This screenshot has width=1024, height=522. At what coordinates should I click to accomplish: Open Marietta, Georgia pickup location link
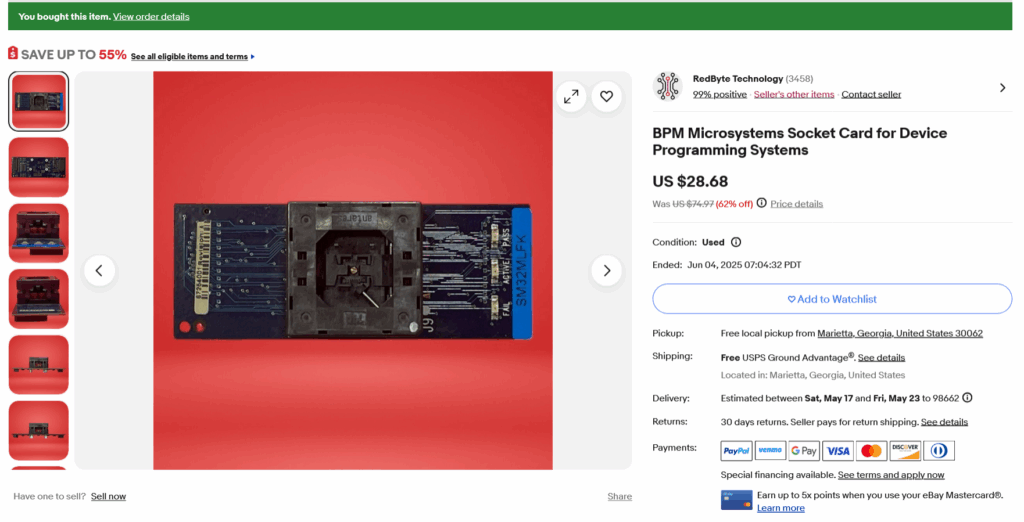coord(900,333)
